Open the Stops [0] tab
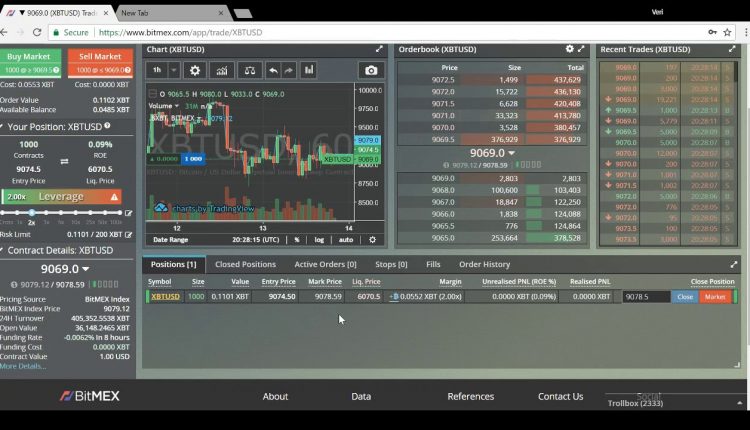 click(x=391, y=264)
